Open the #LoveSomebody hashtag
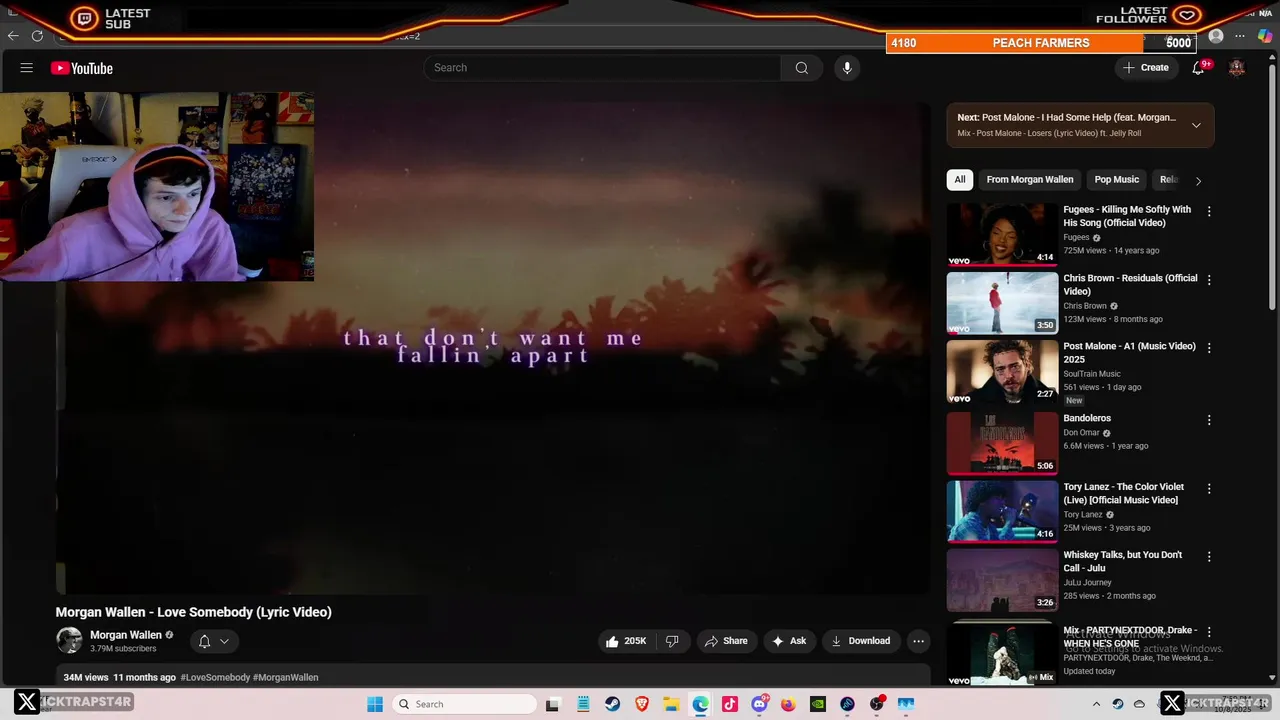 click(x=215, y=677)
